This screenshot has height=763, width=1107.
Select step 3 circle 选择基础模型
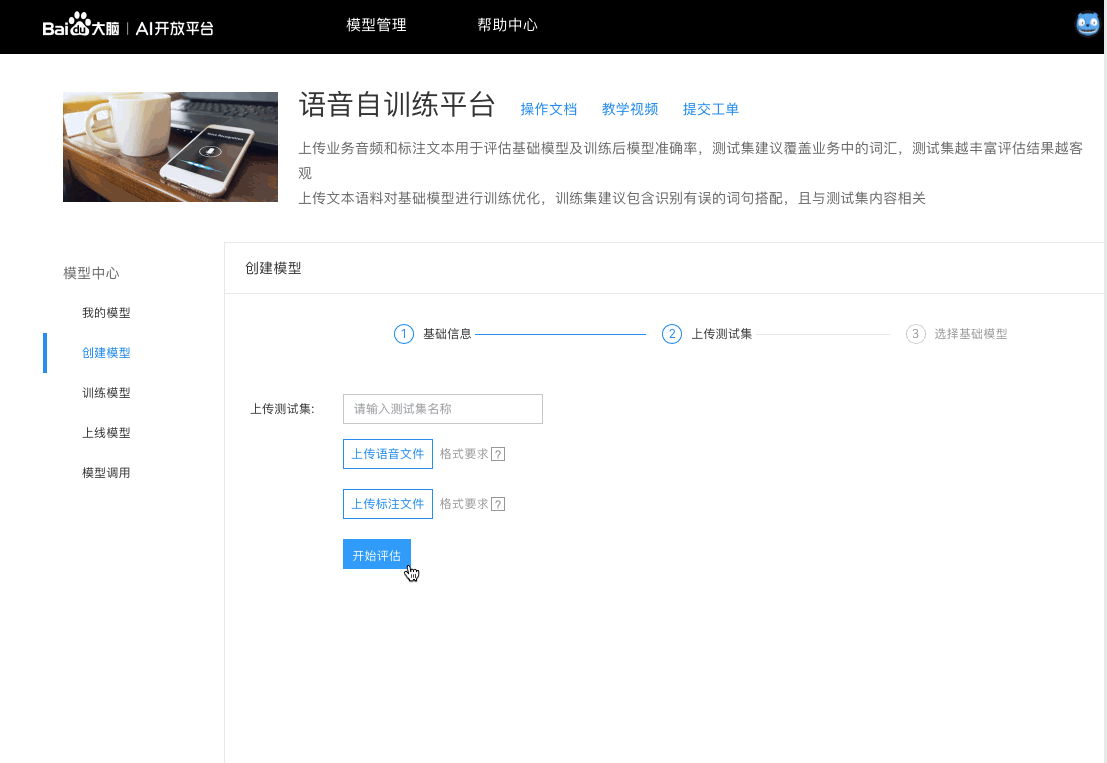coord(915,334)
